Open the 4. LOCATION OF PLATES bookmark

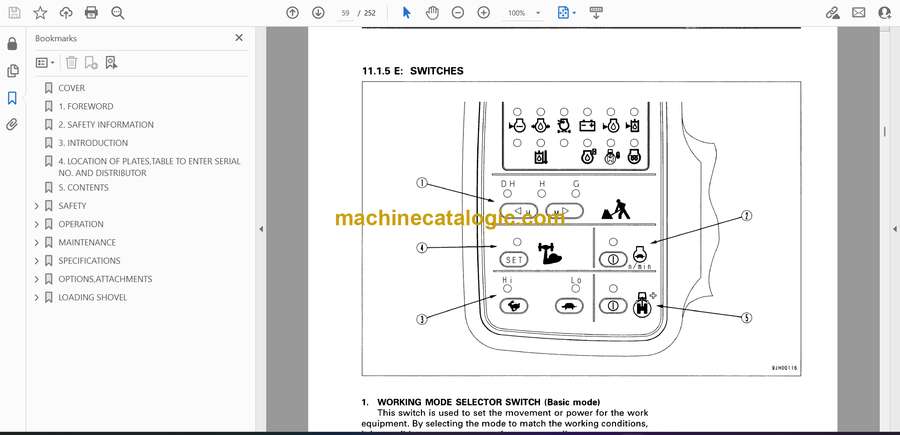[149, 167]
